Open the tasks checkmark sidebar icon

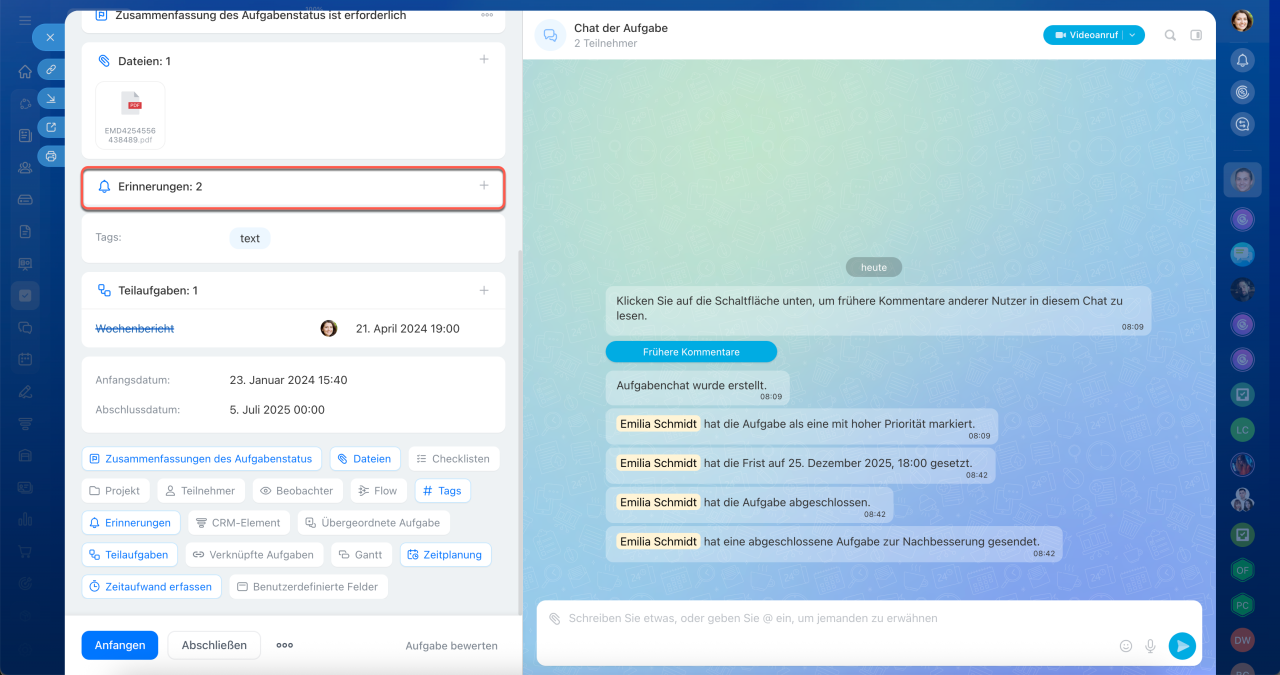pos(25,296)
